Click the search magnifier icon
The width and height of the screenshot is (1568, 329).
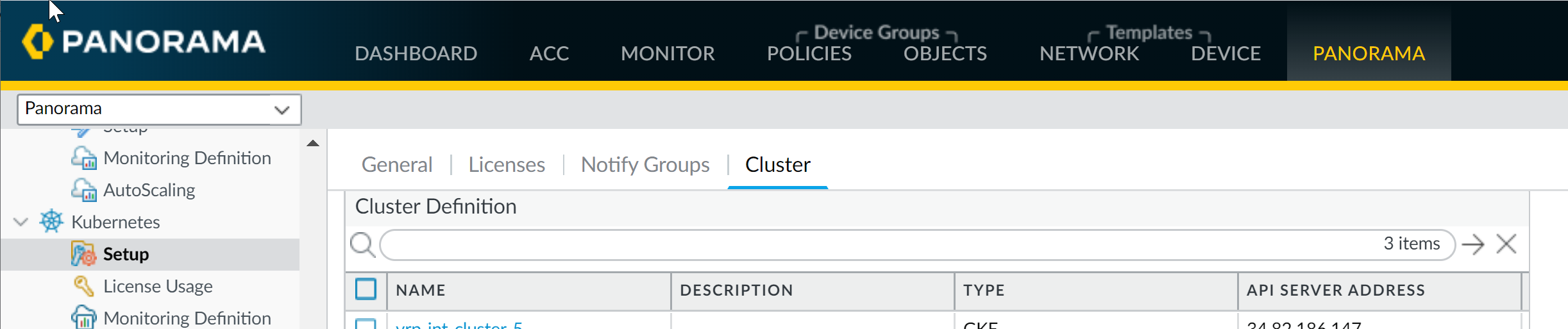362,244
